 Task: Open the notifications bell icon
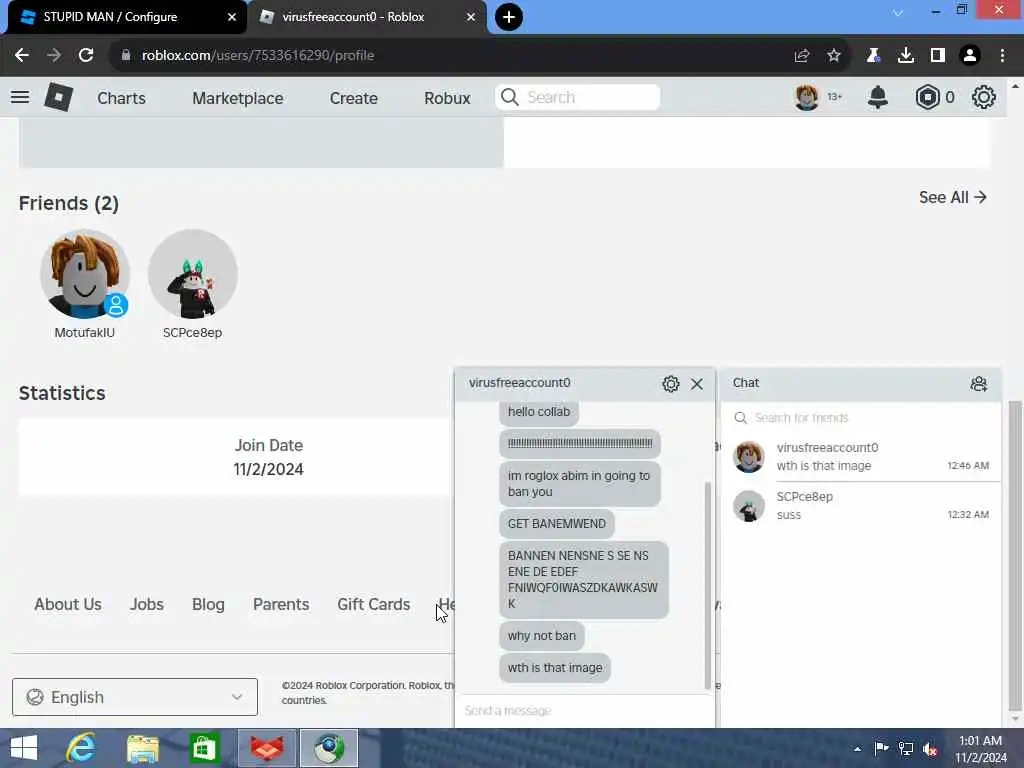pyautogui.click(x=878, y=97)
